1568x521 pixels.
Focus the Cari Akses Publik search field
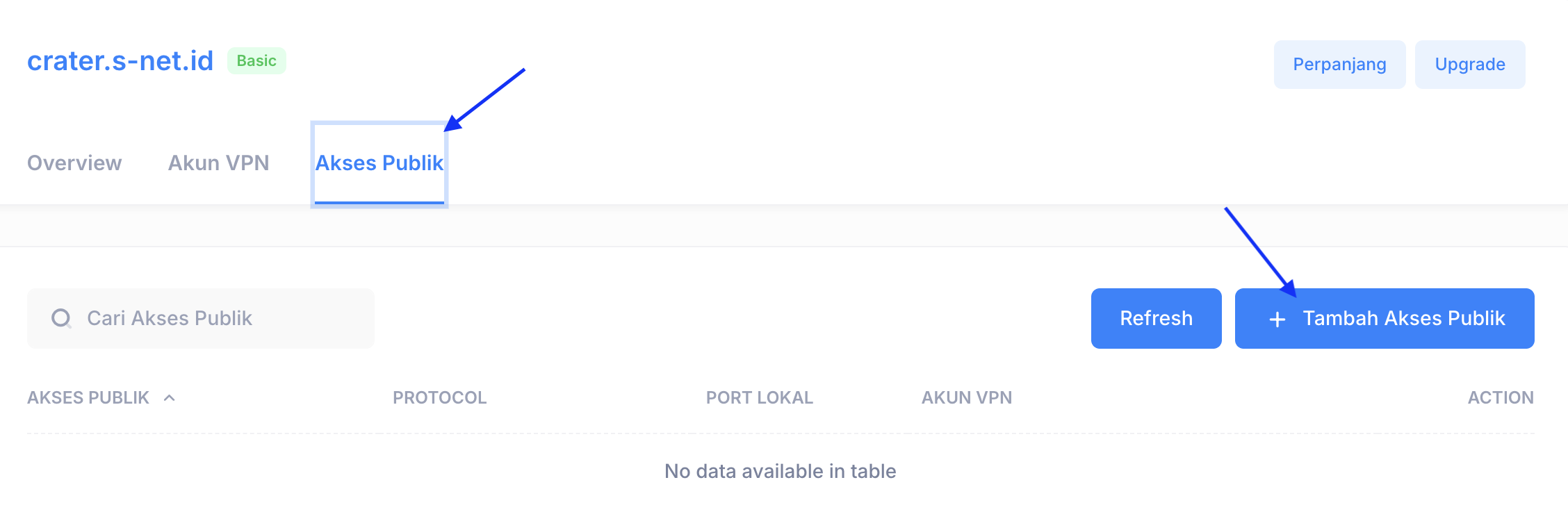tap(200, 318)
